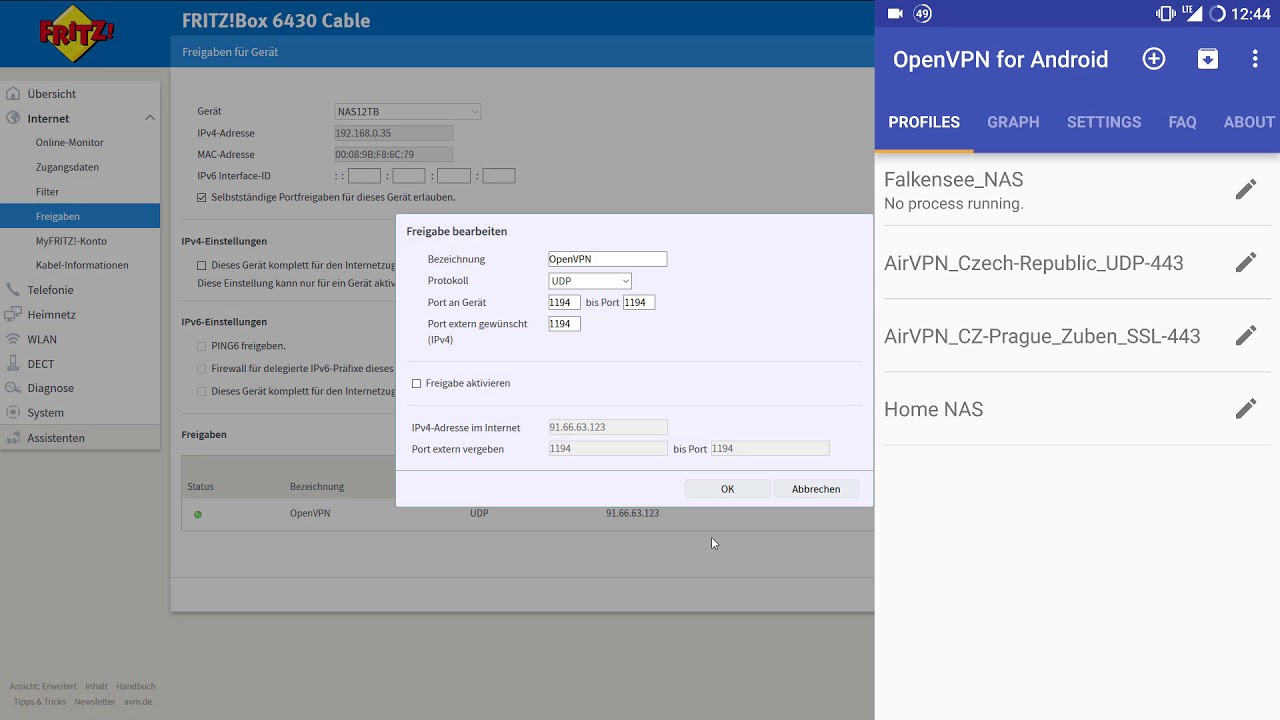Toggle Firewall für delegierte IPv6-Präfixe checkbox

202,369
